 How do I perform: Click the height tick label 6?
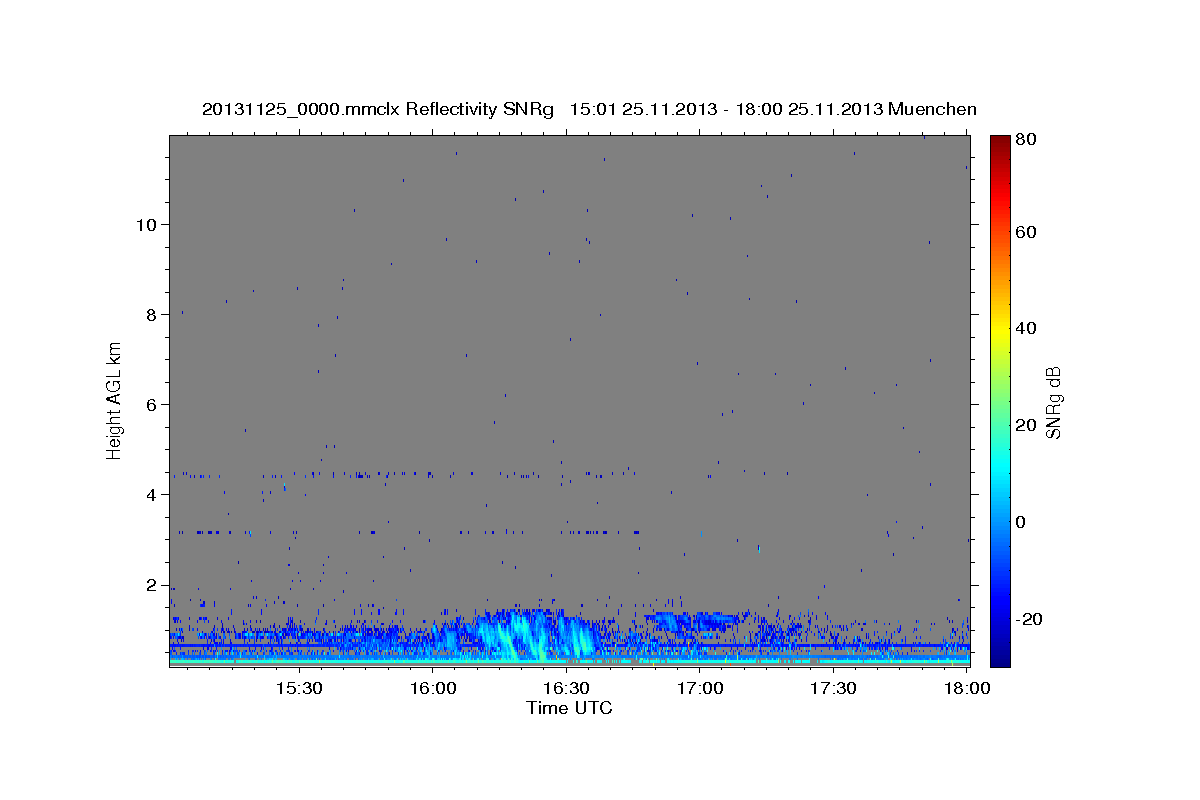pyautogui.click(x=151, y=404)
